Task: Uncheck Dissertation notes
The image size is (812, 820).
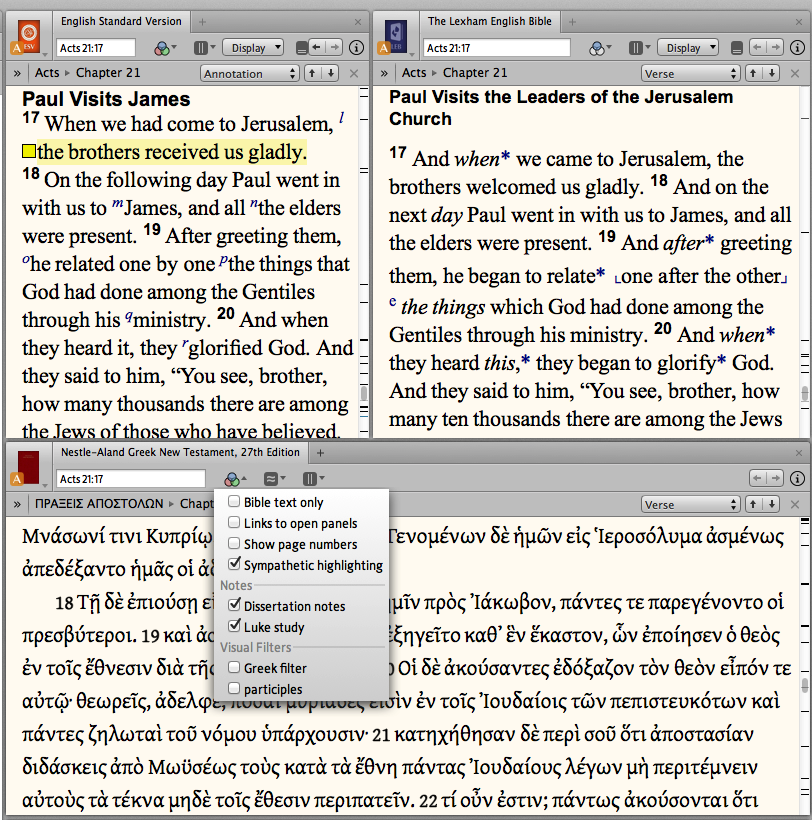Action: coord(234,605)
